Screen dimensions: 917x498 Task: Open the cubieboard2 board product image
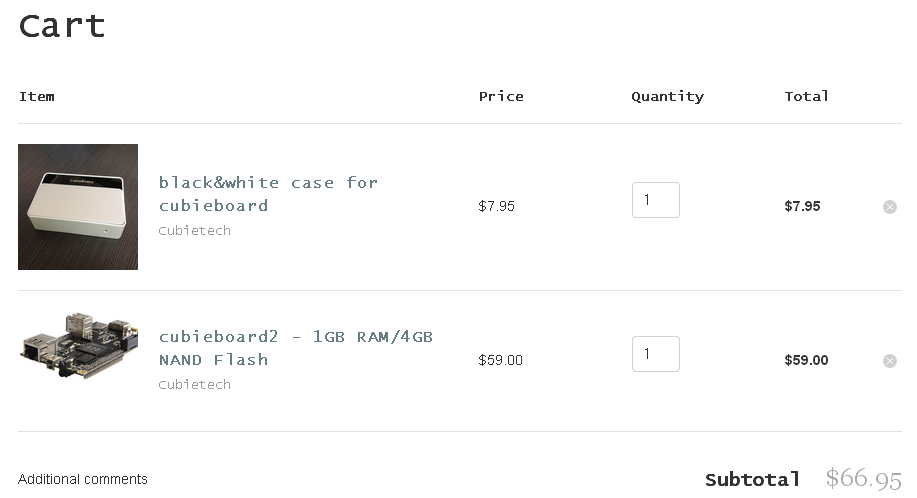[78, 345]
